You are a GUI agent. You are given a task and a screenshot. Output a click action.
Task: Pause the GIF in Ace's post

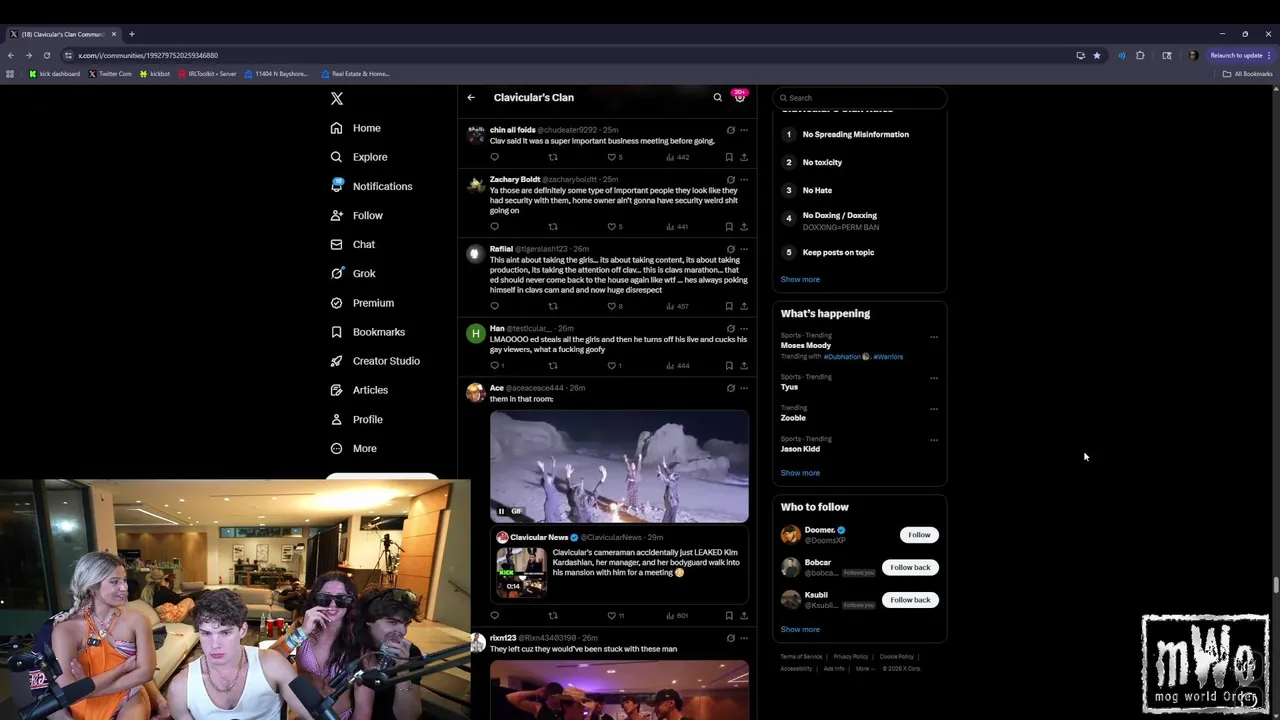[x=501, y=511]
